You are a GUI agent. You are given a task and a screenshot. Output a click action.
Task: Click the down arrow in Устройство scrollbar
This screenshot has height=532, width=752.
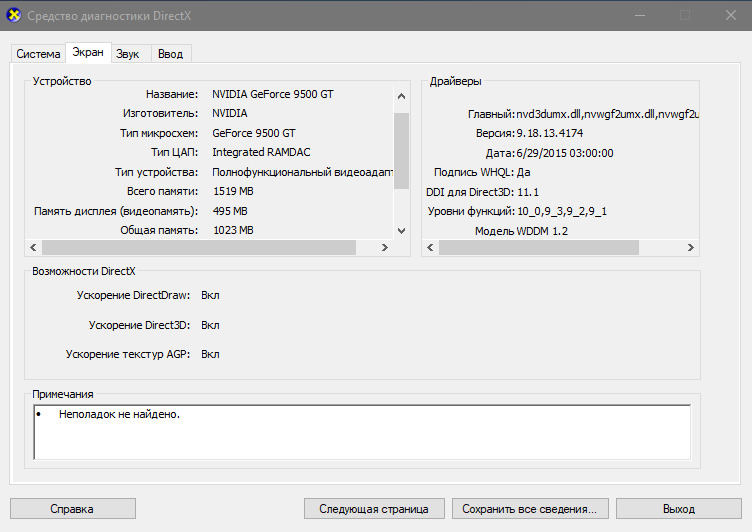(x=401, y=230)
